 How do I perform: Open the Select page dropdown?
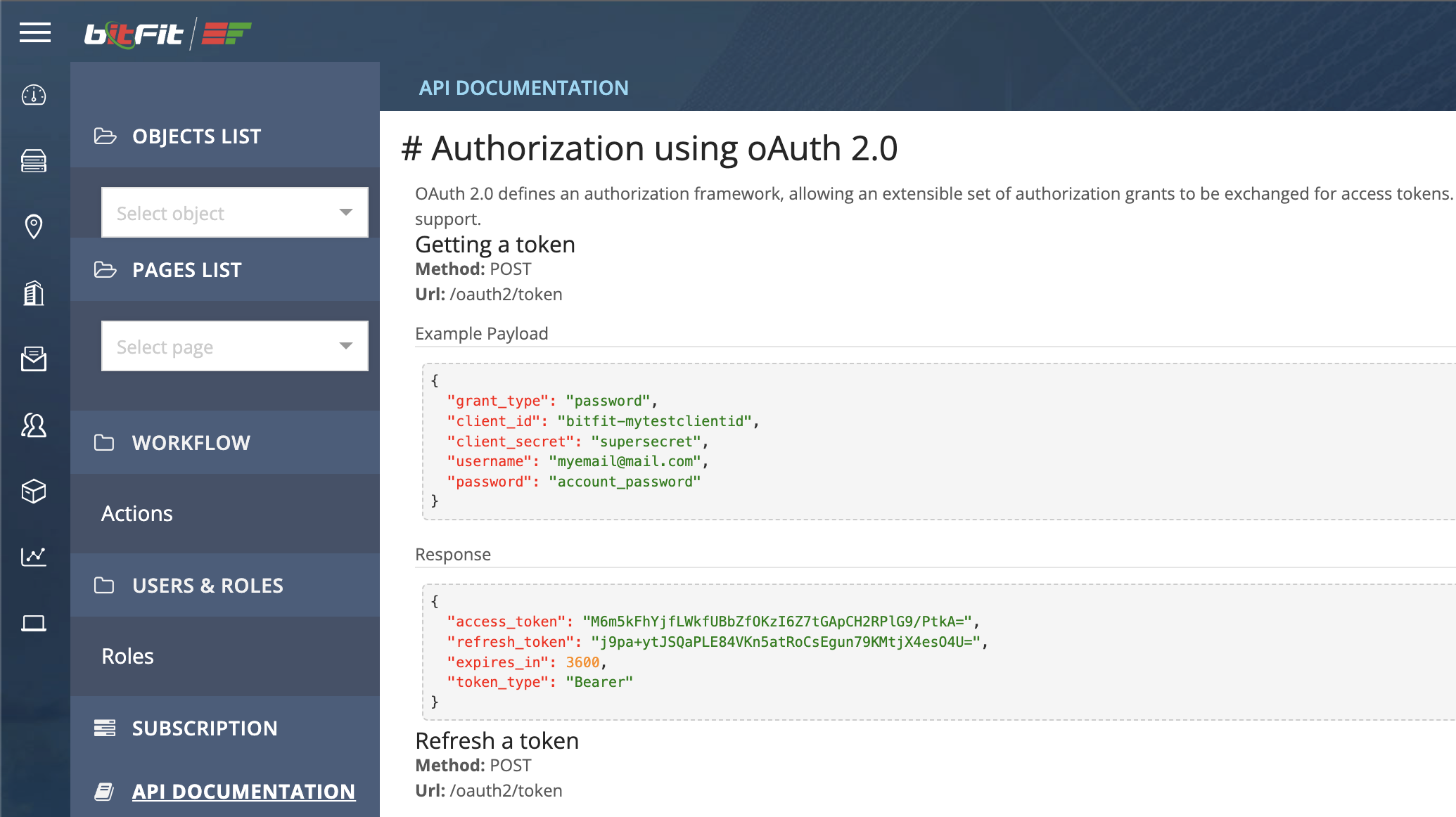pos(234,346)
